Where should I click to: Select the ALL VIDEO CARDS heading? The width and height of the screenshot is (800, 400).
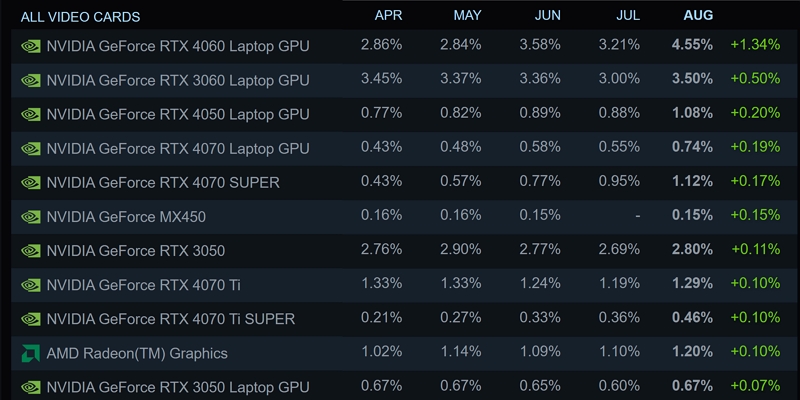tap(80, 17)
